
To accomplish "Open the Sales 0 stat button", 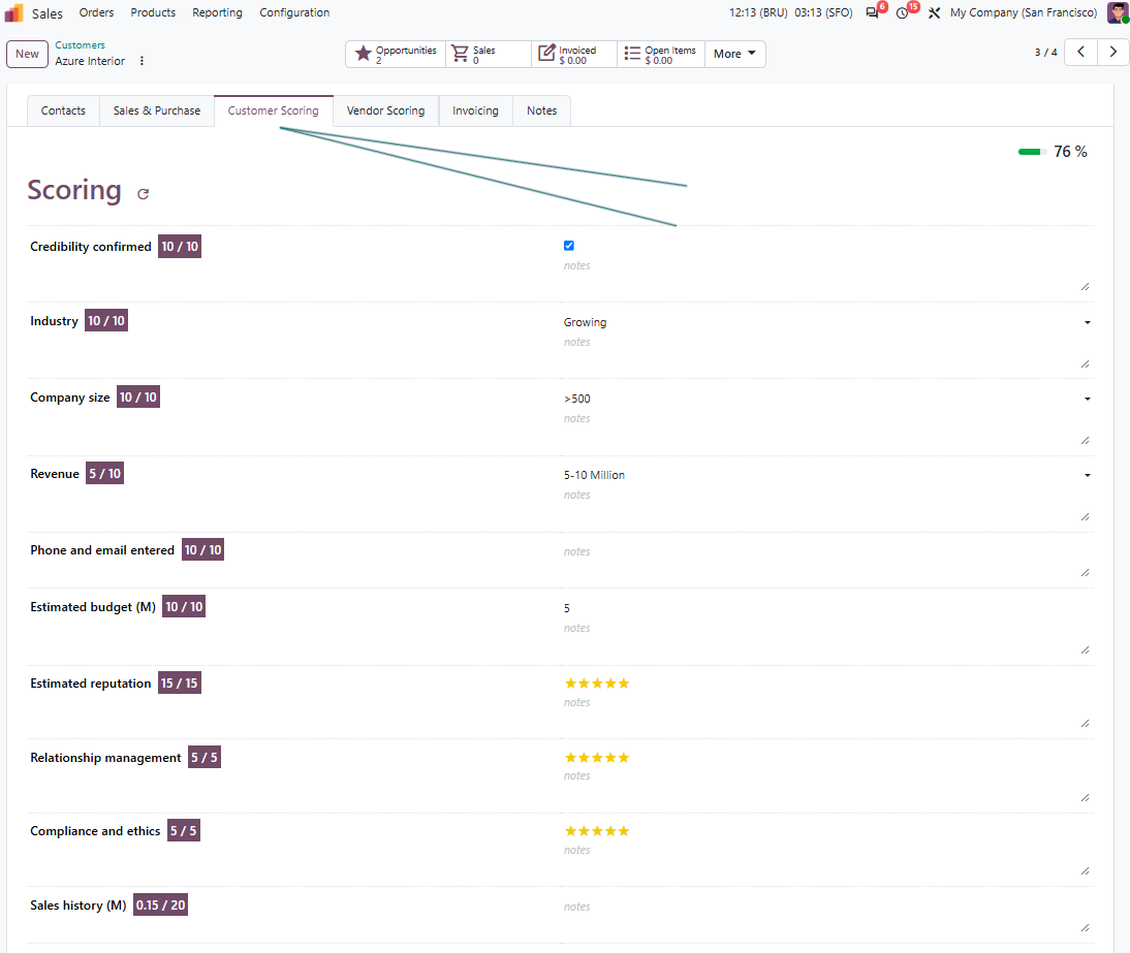I will [489, 54].
